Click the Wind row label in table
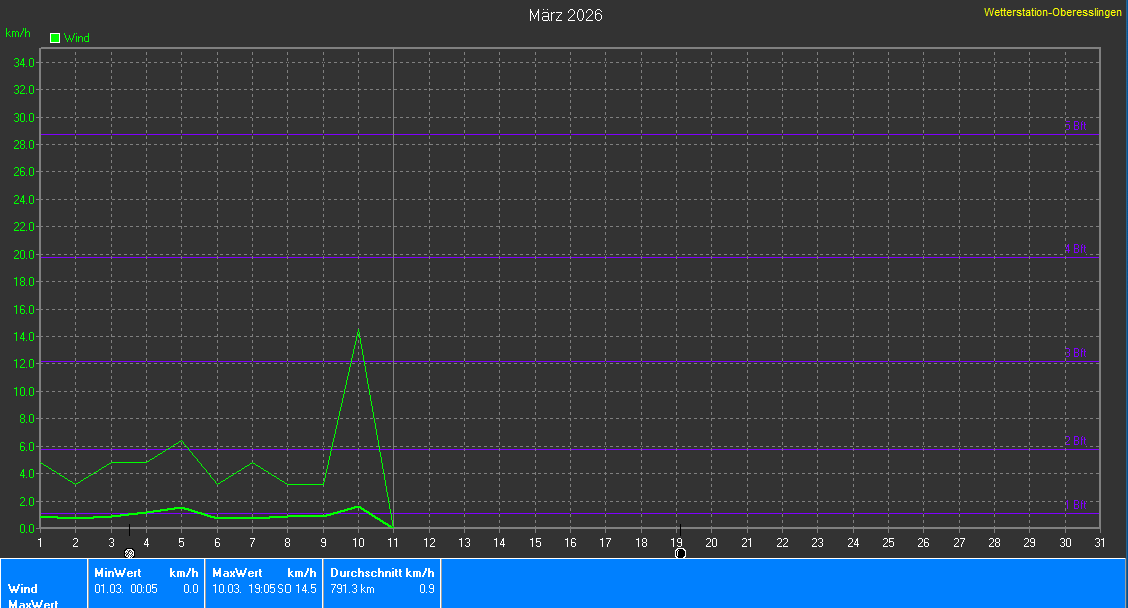1128x608 pixels. [23, 589]
